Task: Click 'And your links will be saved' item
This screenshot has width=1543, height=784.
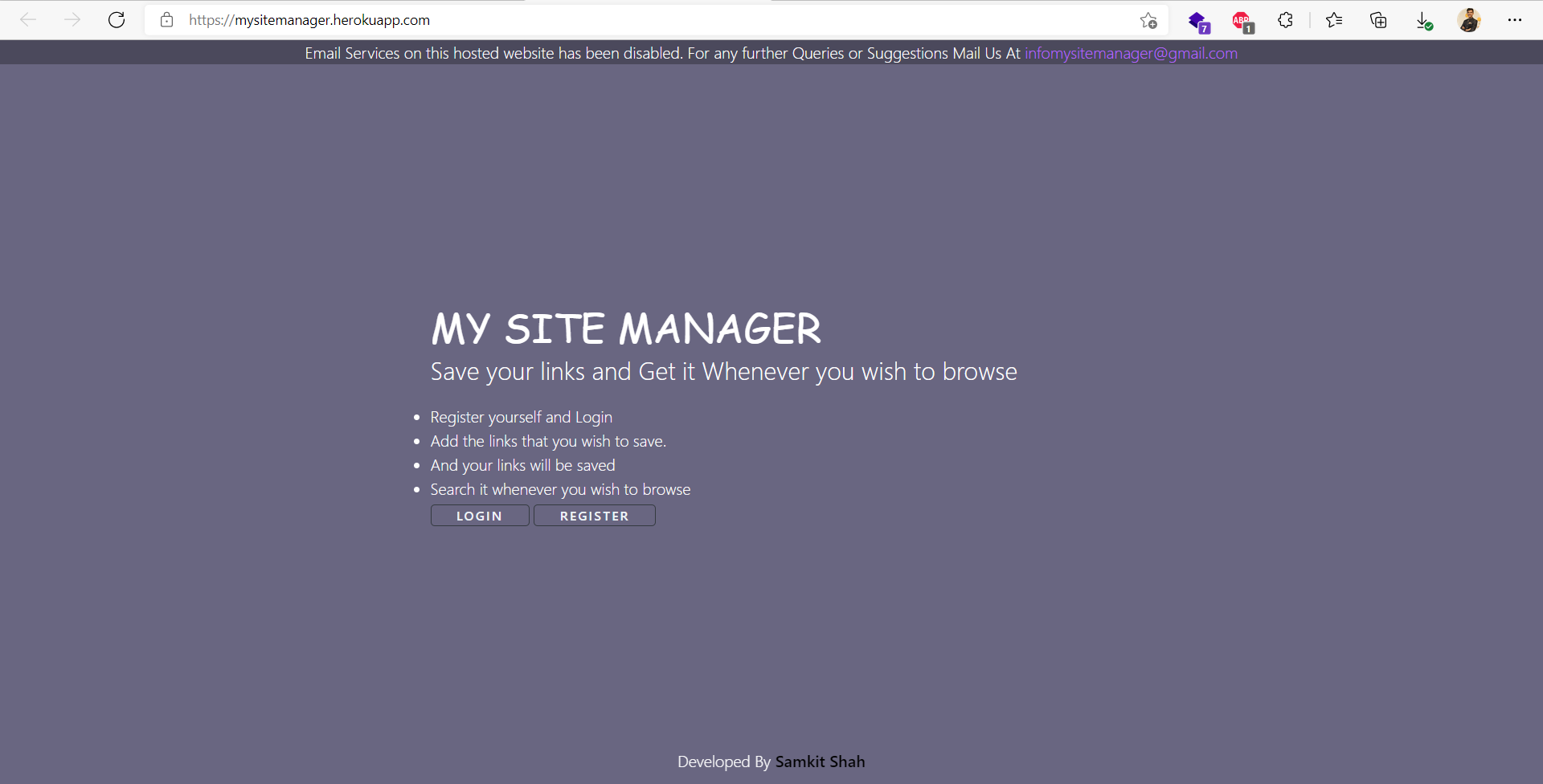Action: 522,465
